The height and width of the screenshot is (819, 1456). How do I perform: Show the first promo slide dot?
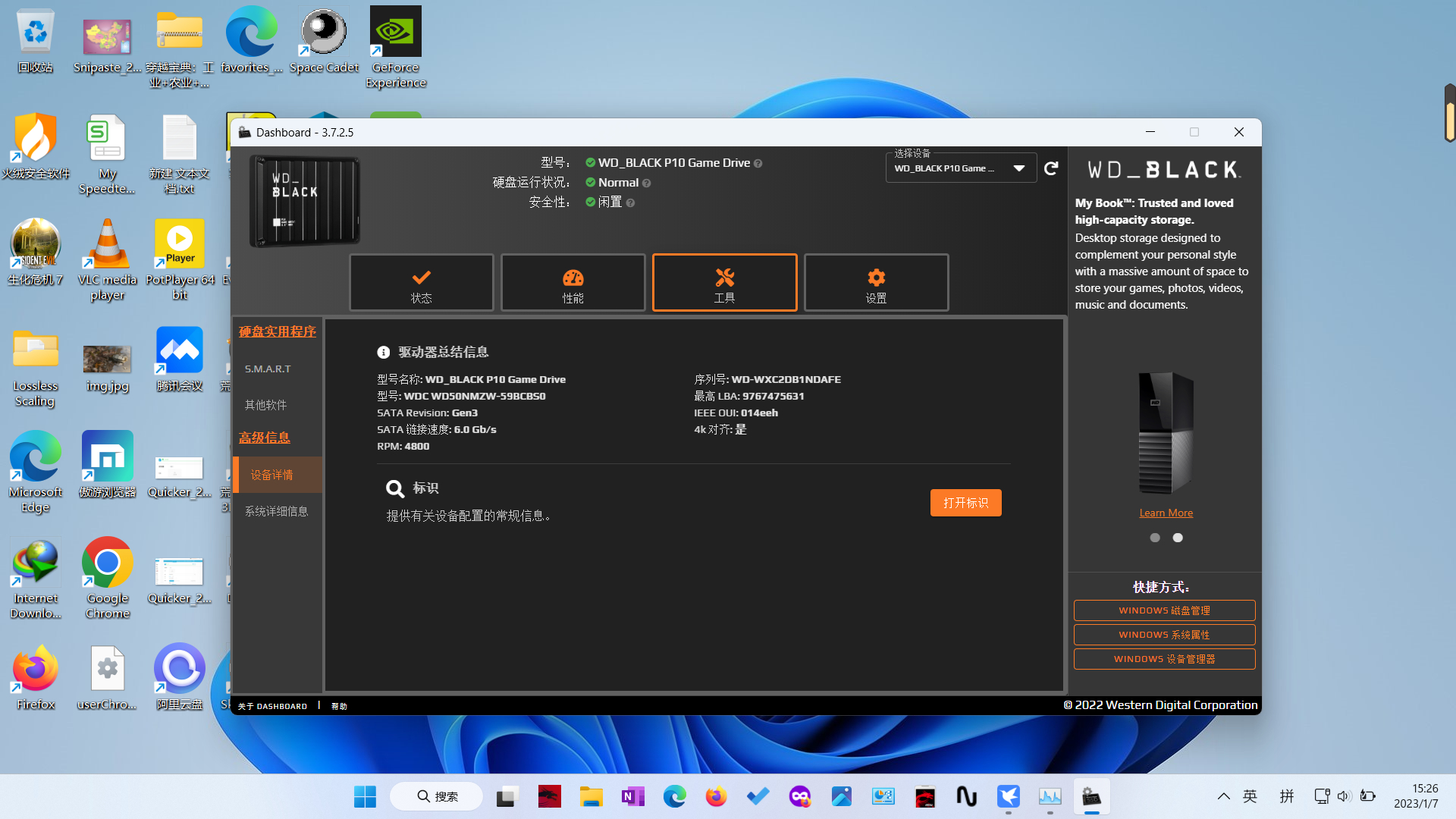[1155, 538]
